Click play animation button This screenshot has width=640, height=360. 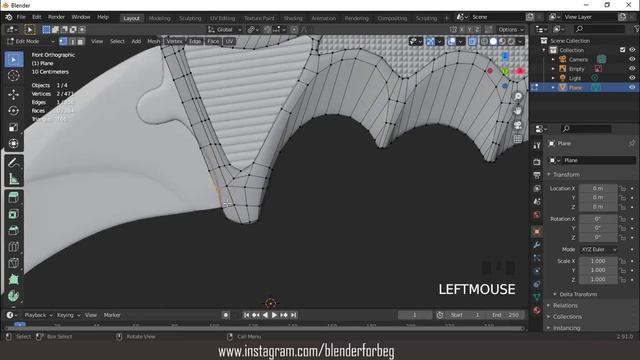tap(274, 315)
